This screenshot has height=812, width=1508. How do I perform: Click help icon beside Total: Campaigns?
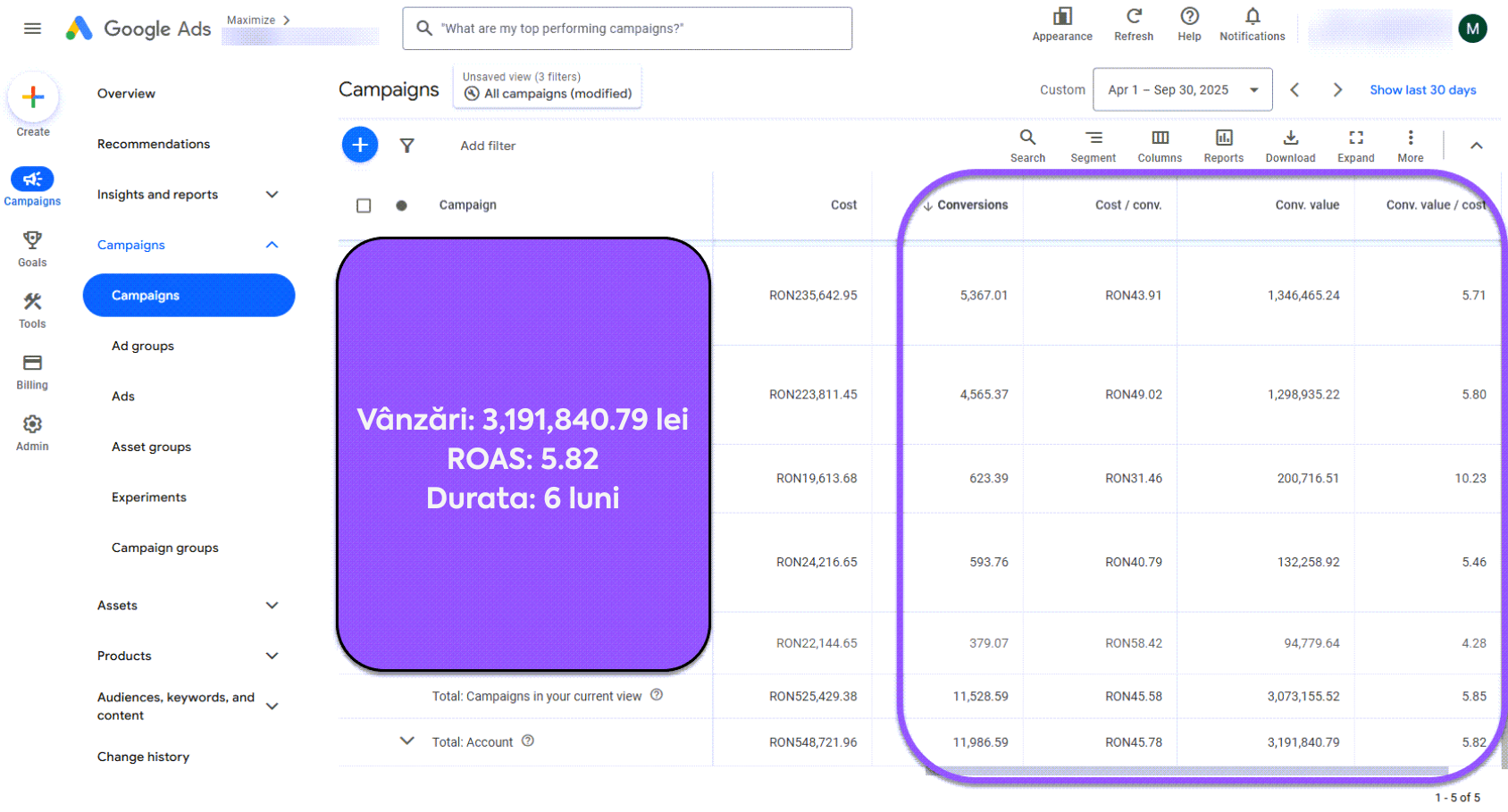(657, 695)
